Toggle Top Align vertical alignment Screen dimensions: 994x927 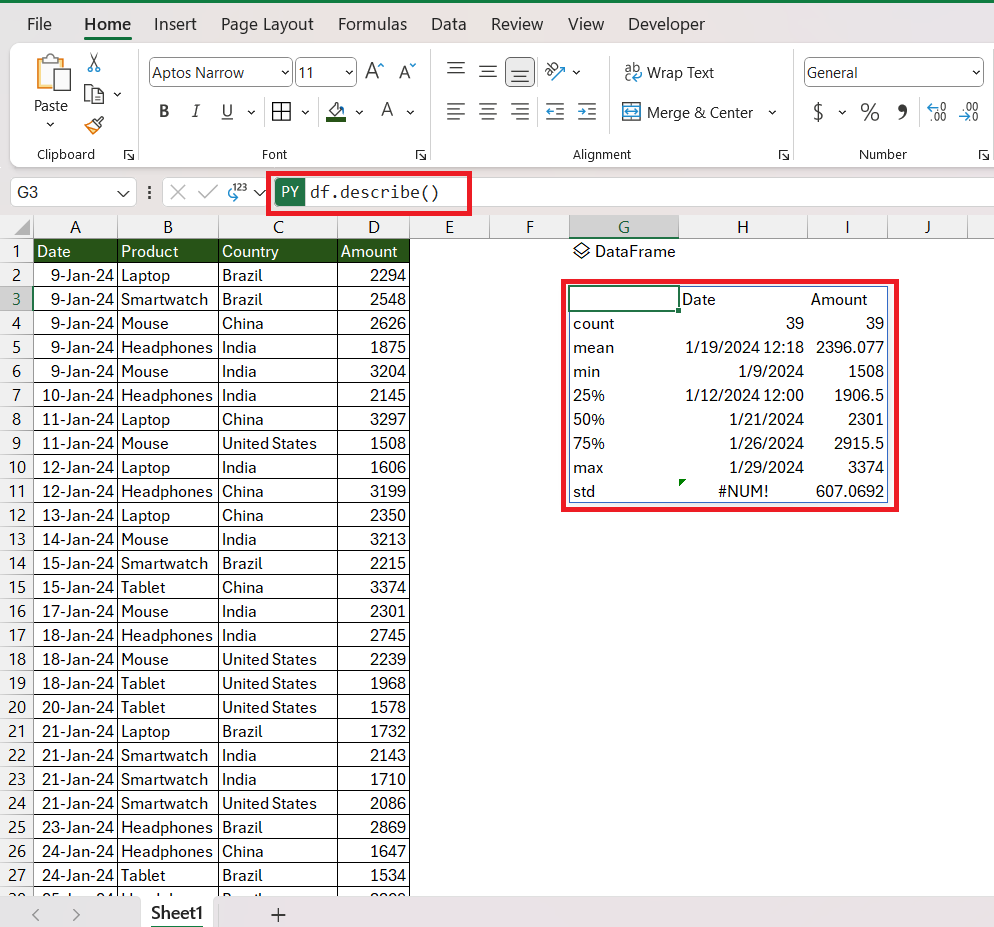click(456, 68)
